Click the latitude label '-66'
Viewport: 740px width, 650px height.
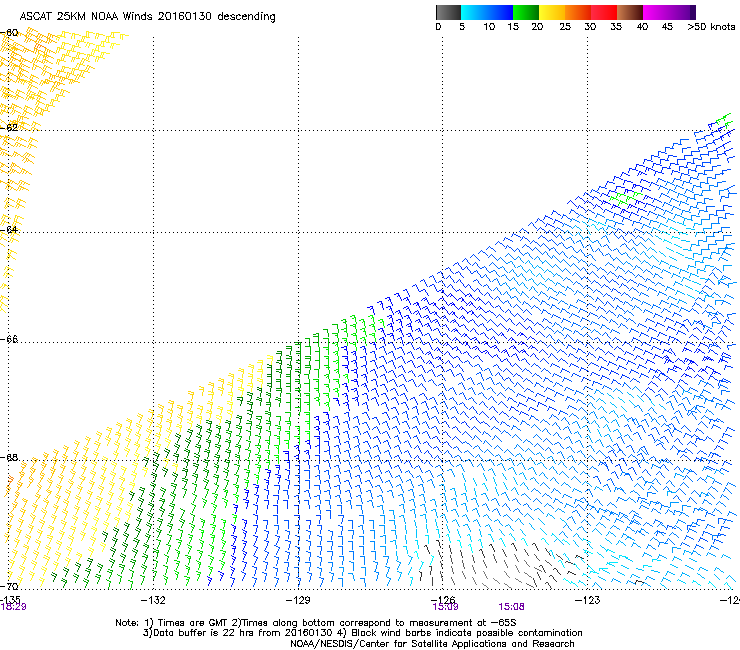(10, 339)
